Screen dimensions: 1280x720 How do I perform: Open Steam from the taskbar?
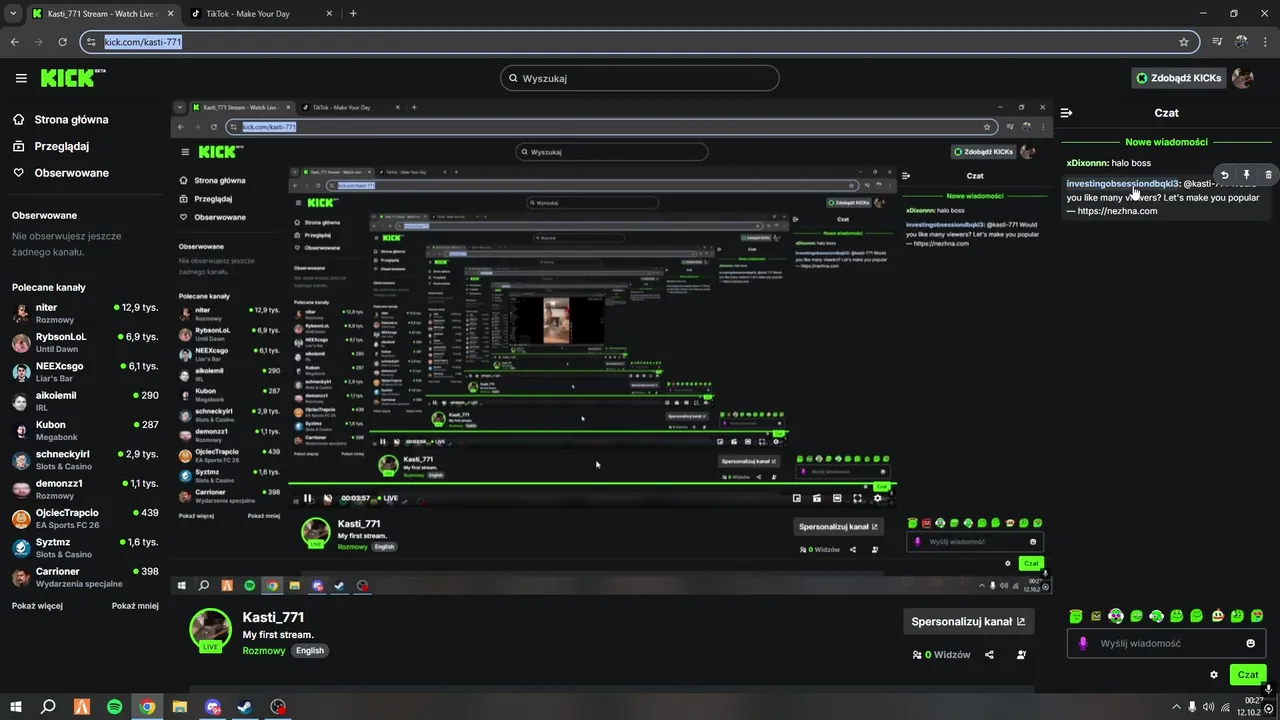point(245,707)
